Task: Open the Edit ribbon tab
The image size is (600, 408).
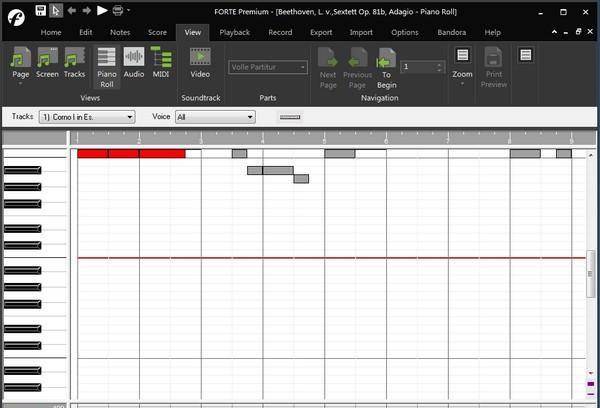Action: point(86,33)
